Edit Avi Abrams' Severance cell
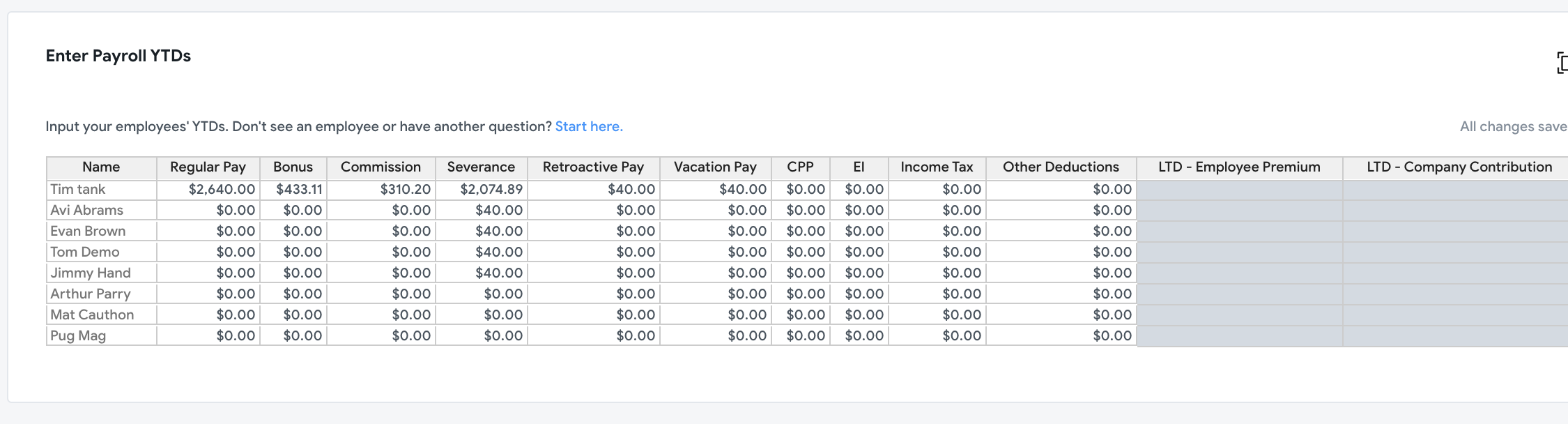Screen dimensions: 1568x424 (x=482, y=210)
